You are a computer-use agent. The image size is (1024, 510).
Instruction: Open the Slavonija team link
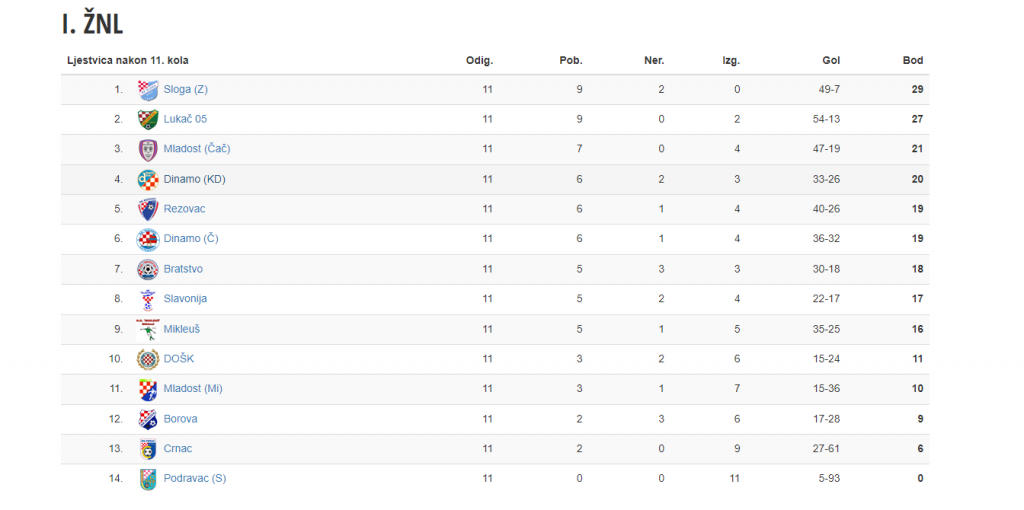tap(185, 299)
